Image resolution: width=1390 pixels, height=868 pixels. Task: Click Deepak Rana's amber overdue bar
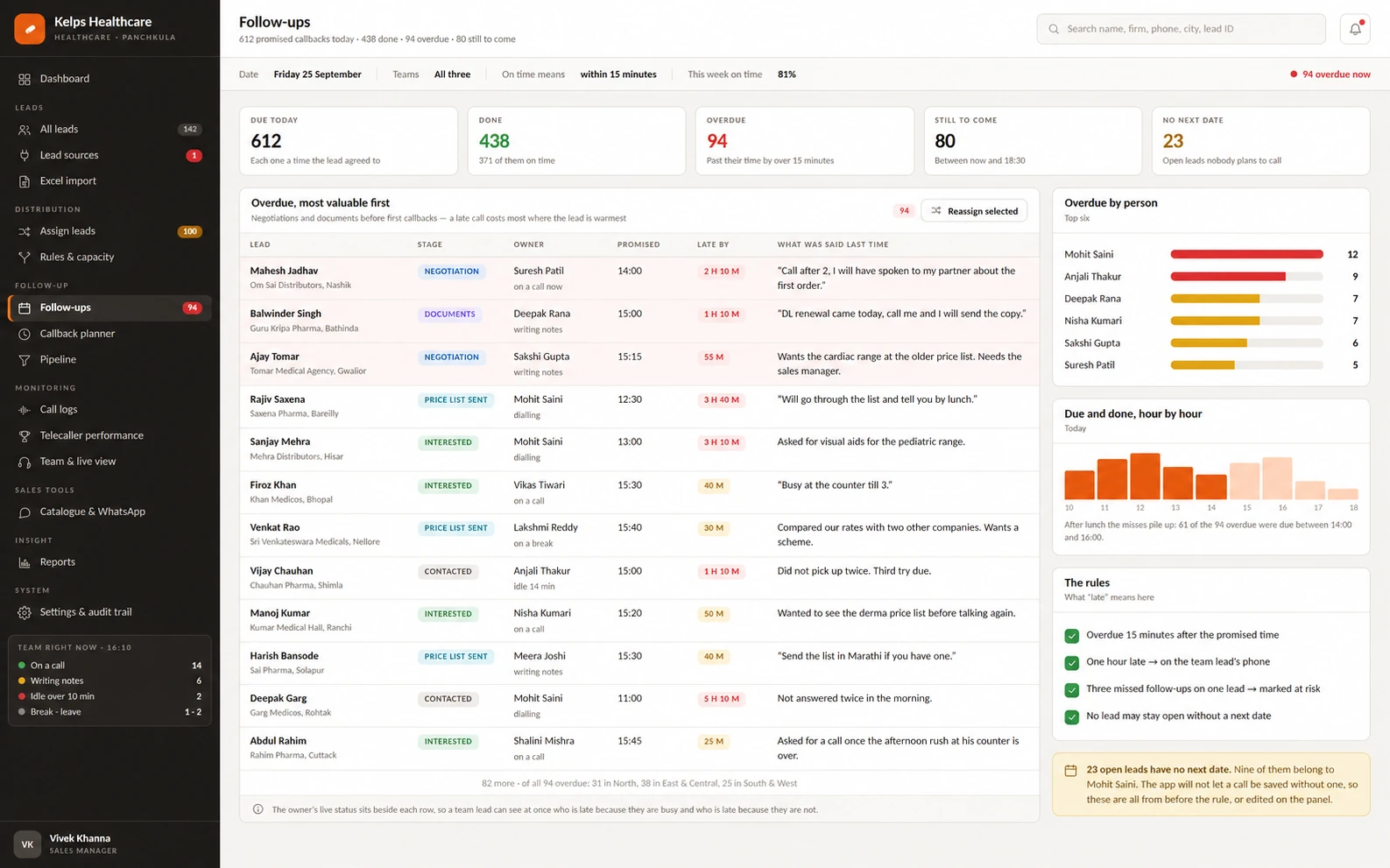coord(1215,299)
